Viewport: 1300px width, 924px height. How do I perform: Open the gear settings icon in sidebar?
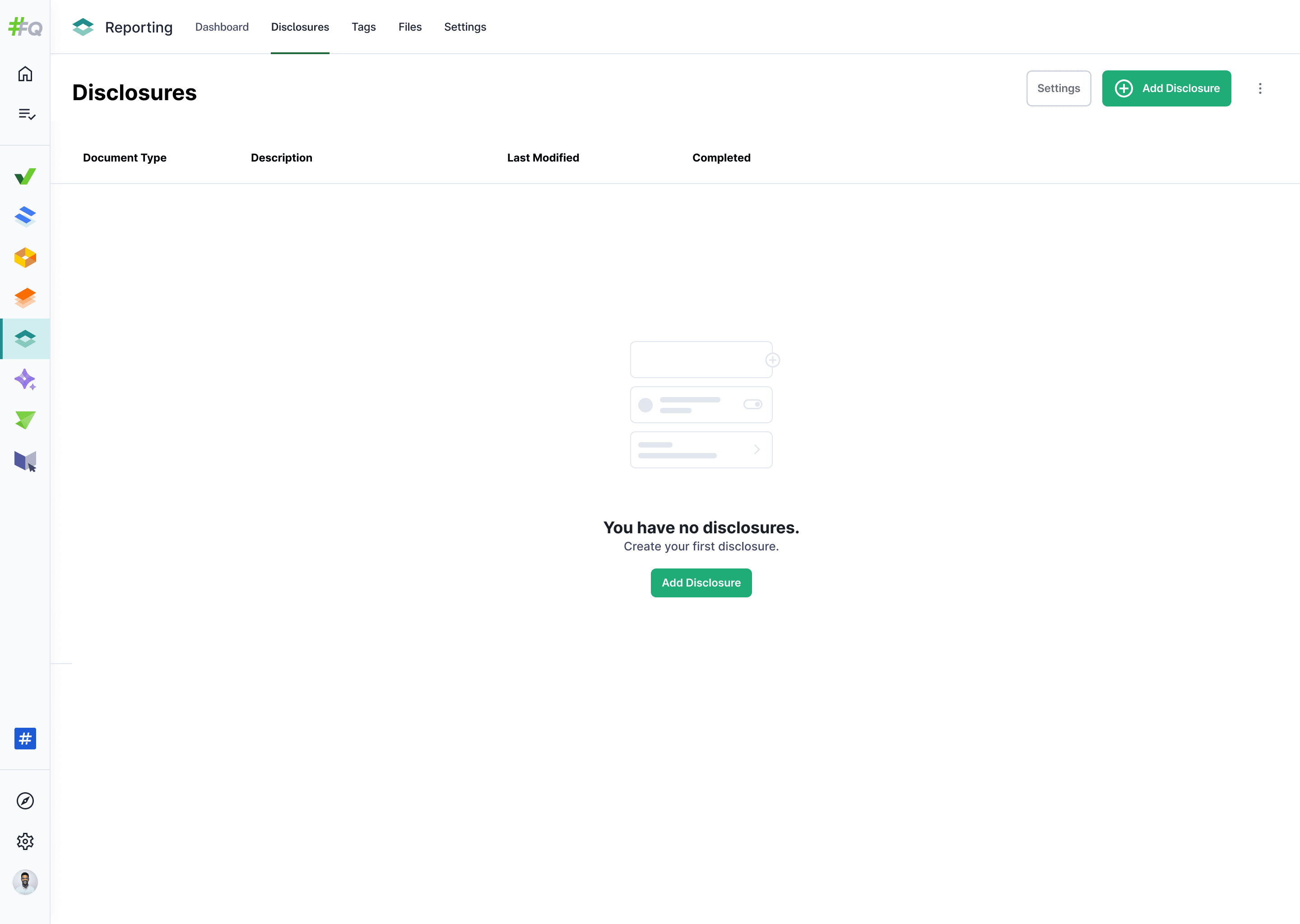point(25,841)
